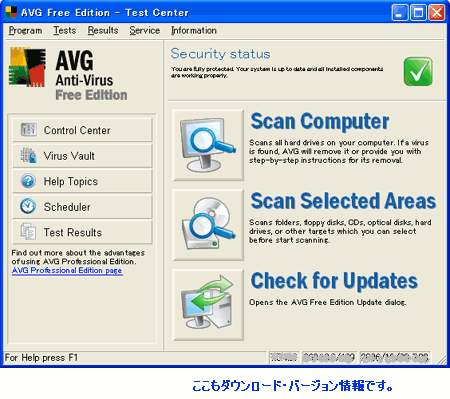
Task: Click the Security status heading
Action: coord(220,54)
